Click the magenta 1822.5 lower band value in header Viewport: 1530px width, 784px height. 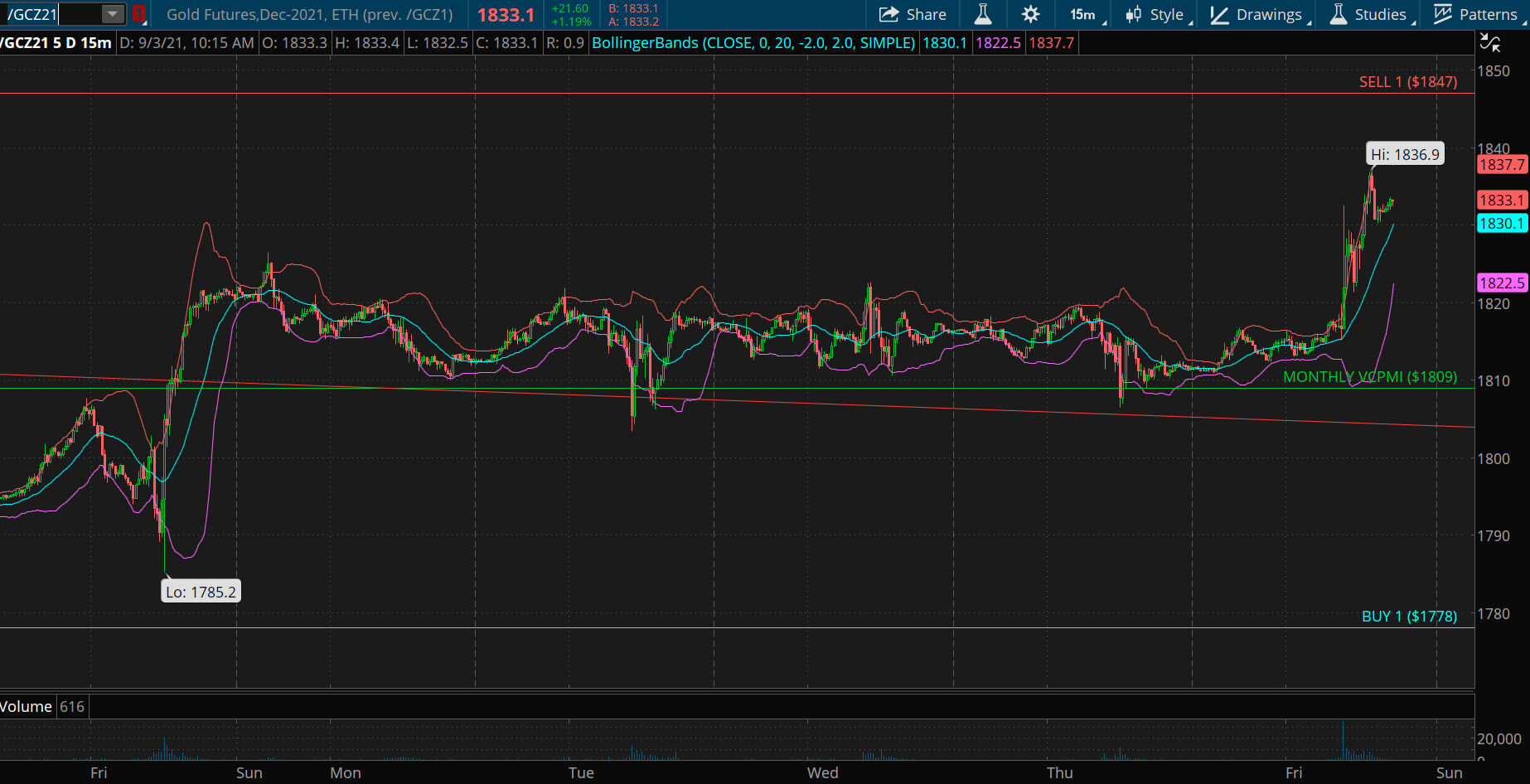(998, 42)
